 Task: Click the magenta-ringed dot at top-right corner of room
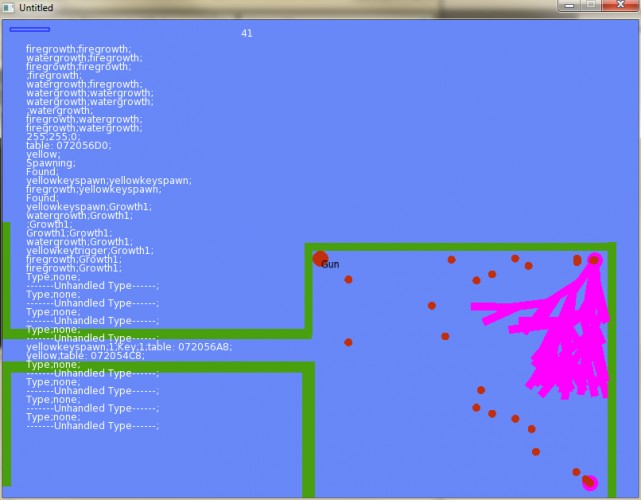tap(594, 260)
